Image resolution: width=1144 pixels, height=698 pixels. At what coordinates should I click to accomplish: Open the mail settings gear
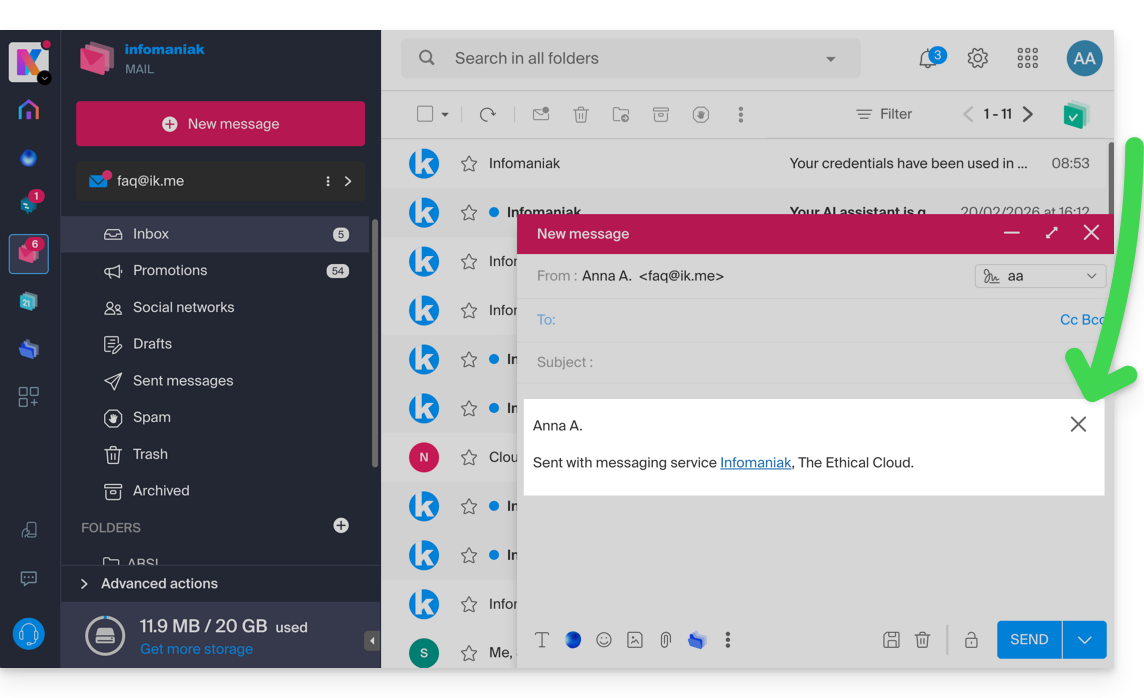[978, 59]
